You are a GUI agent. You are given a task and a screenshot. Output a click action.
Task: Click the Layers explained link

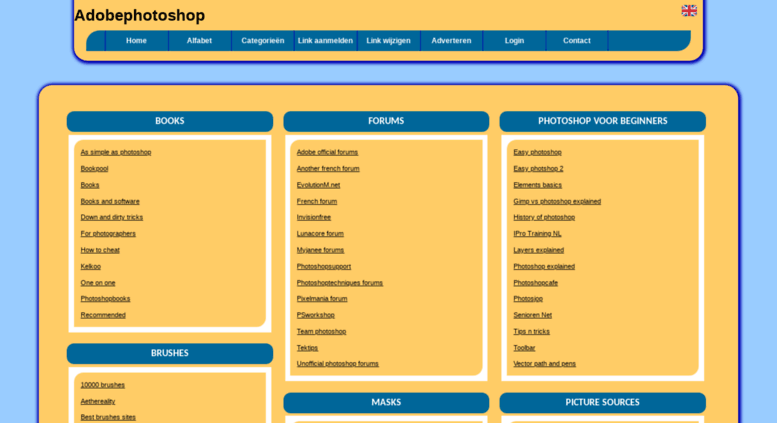point(539,250)
